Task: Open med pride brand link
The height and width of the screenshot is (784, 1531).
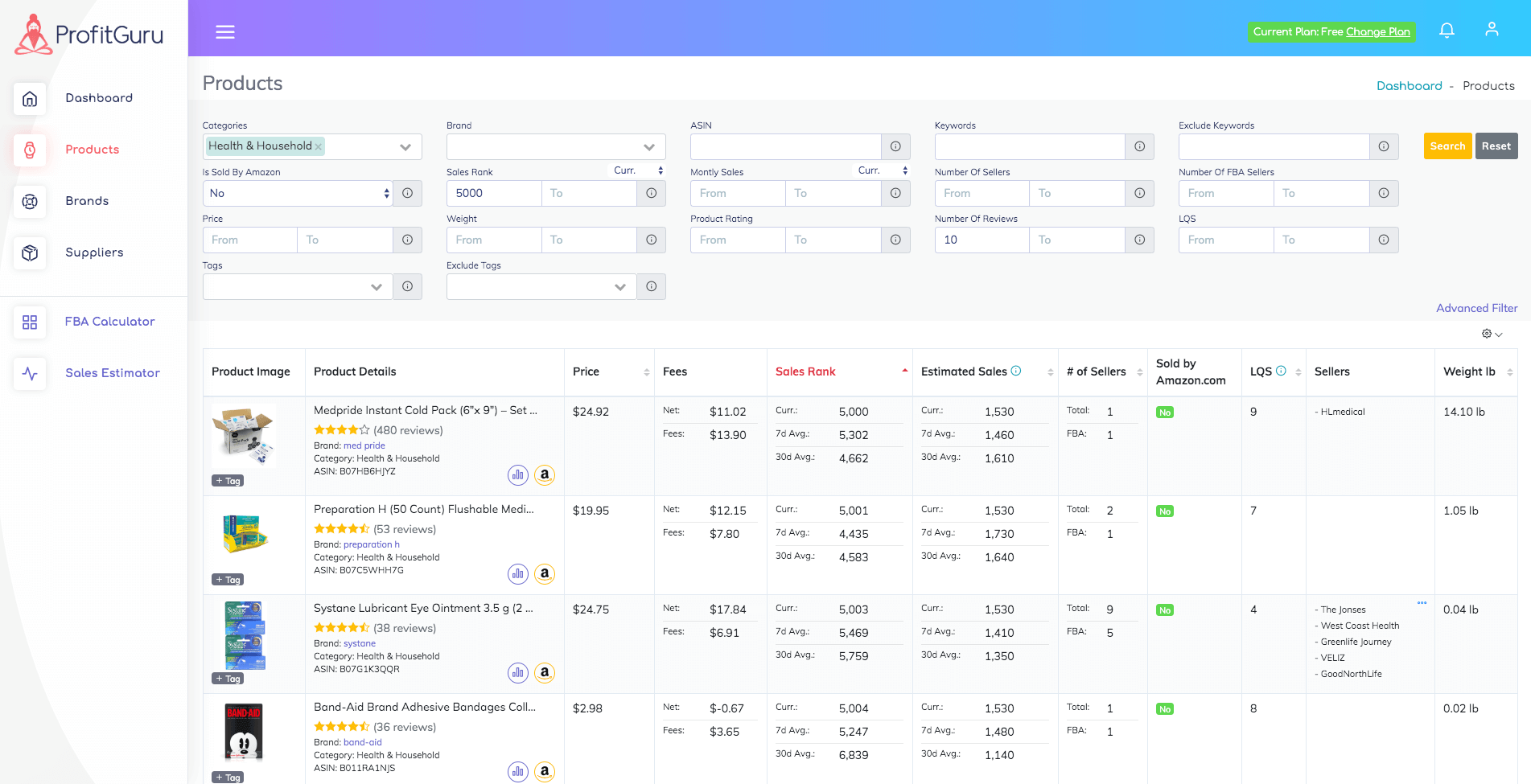Action: point(364,445)
